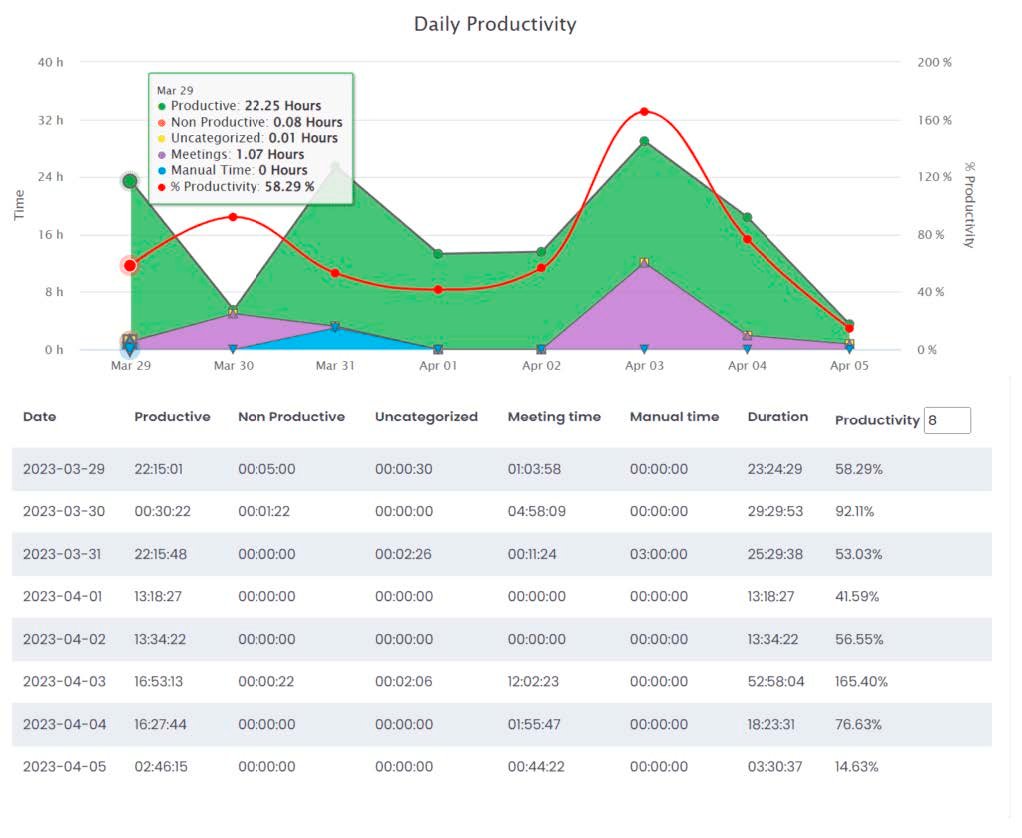Click the Non Productive column header
Screen dimensions: 1022x838
[291, 417]
